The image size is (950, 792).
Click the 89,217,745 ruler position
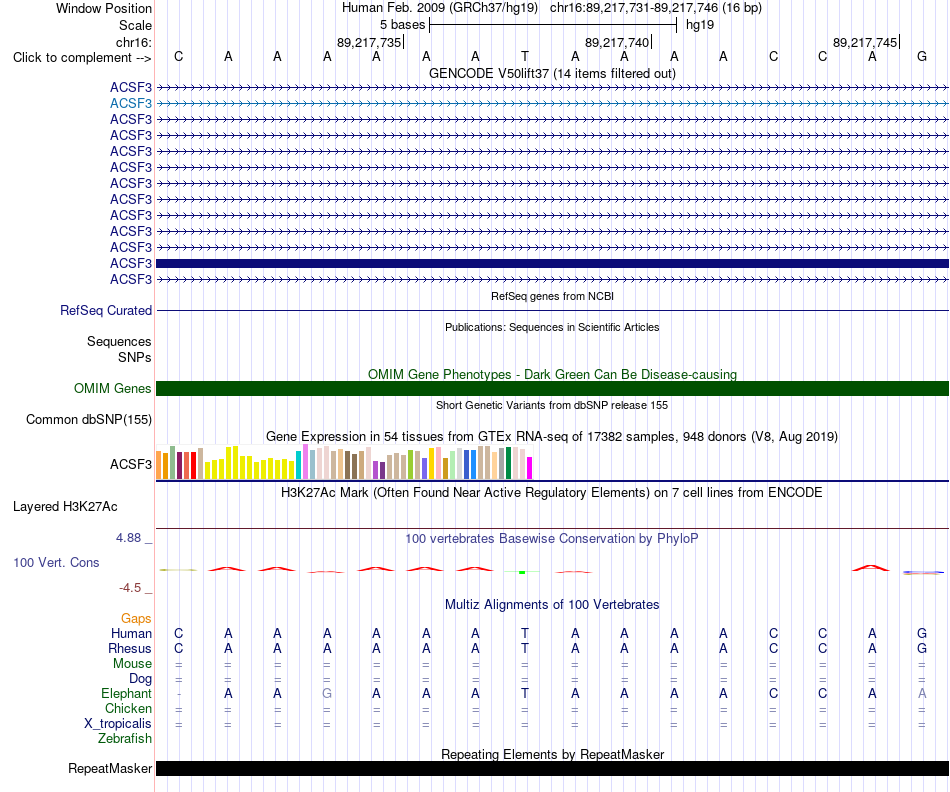865,42
